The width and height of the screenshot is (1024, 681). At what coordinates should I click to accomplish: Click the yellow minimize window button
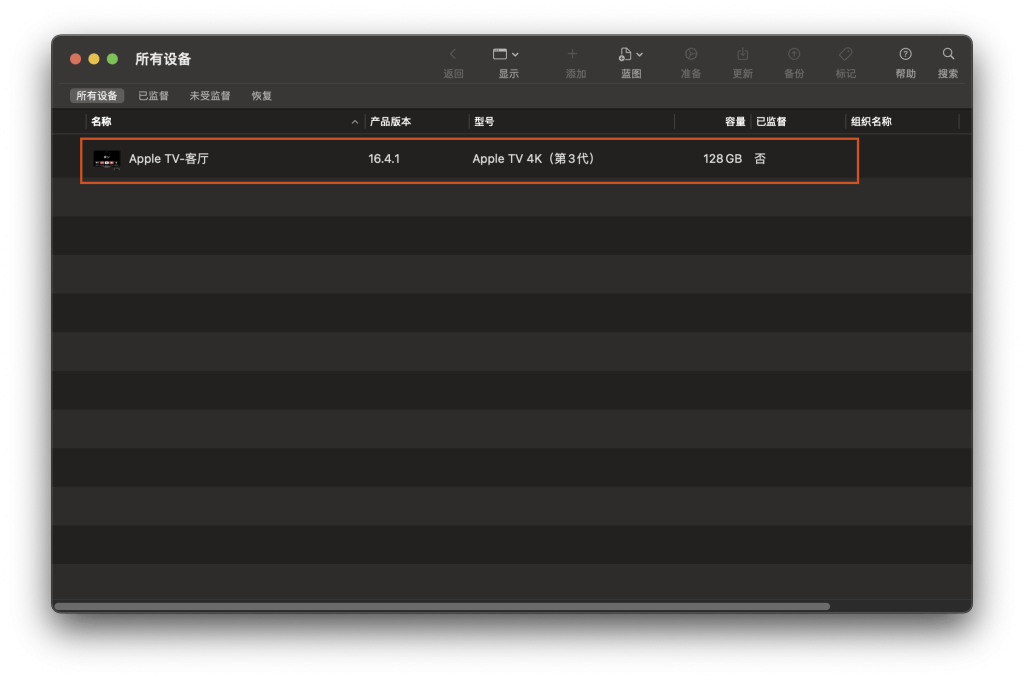pyautogui.click(x=94, y=59)
